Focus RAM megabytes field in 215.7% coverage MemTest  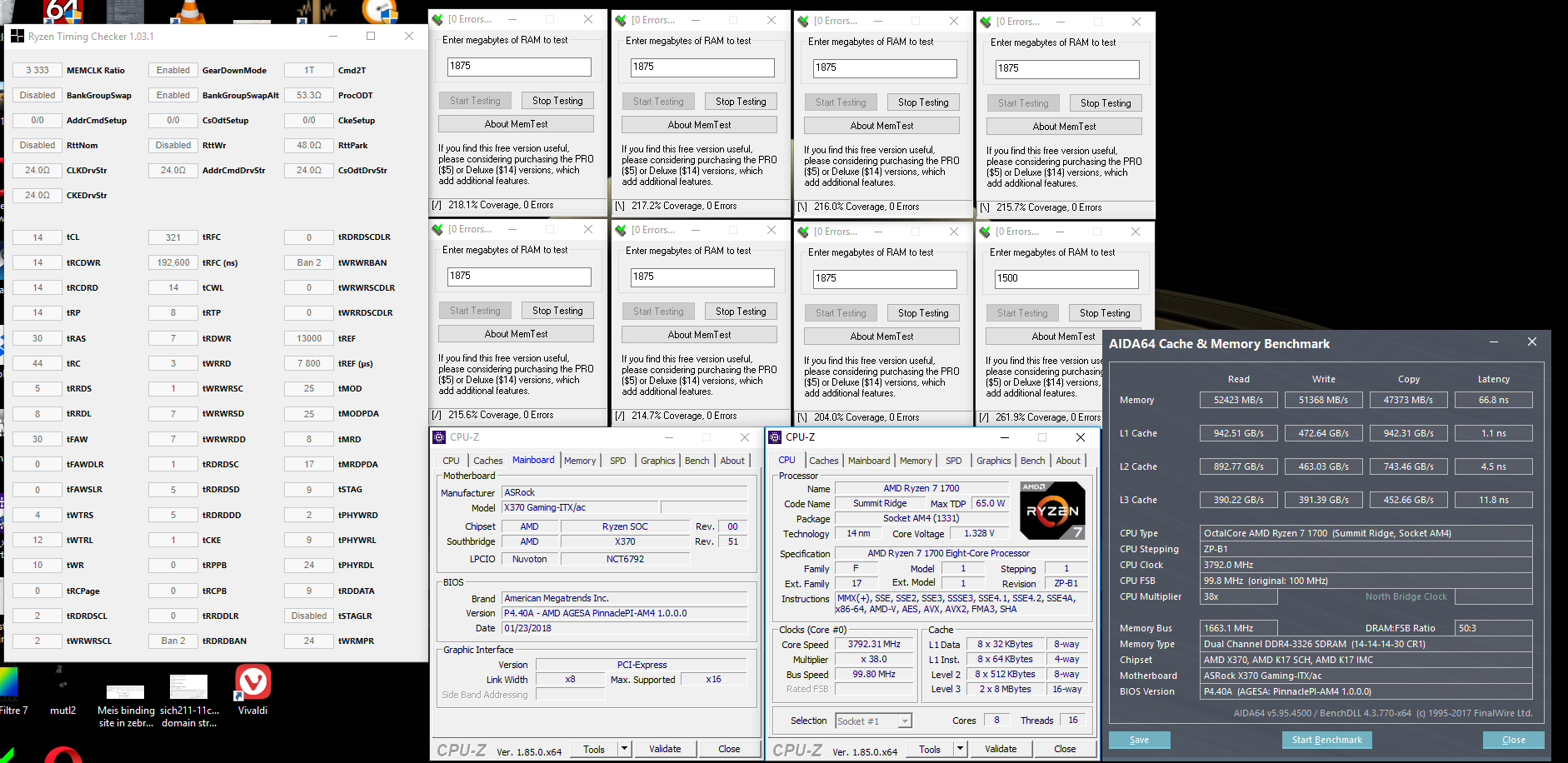coord(1067,69)
